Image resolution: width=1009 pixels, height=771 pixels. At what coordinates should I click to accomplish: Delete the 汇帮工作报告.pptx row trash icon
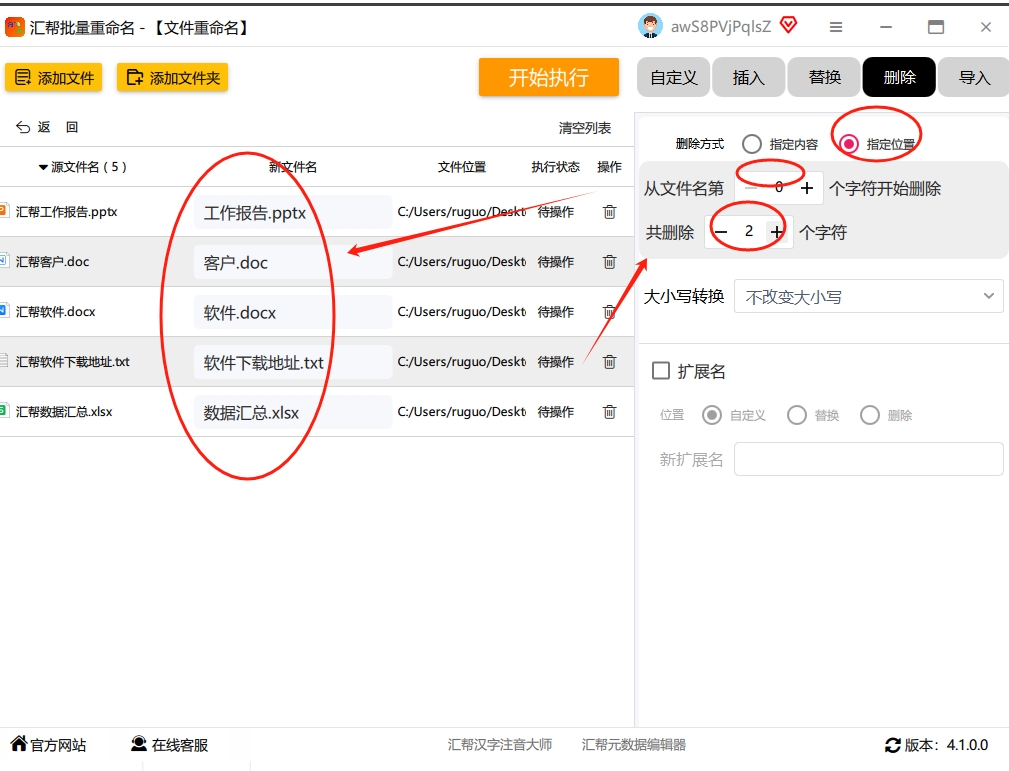coord(609,212)
